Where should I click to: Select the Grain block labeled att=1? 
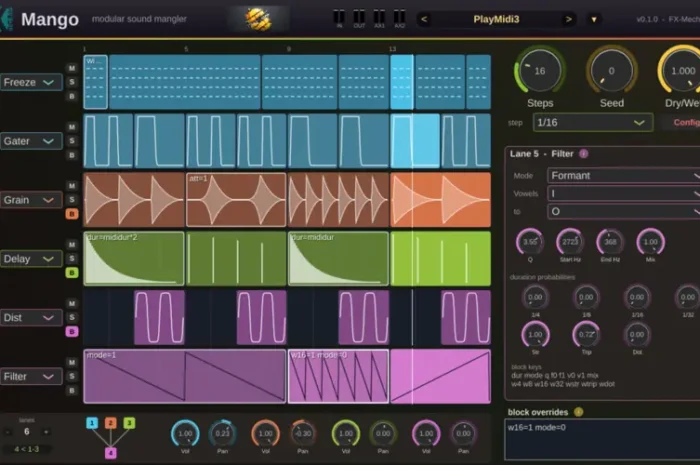click(x=236, y=199)
